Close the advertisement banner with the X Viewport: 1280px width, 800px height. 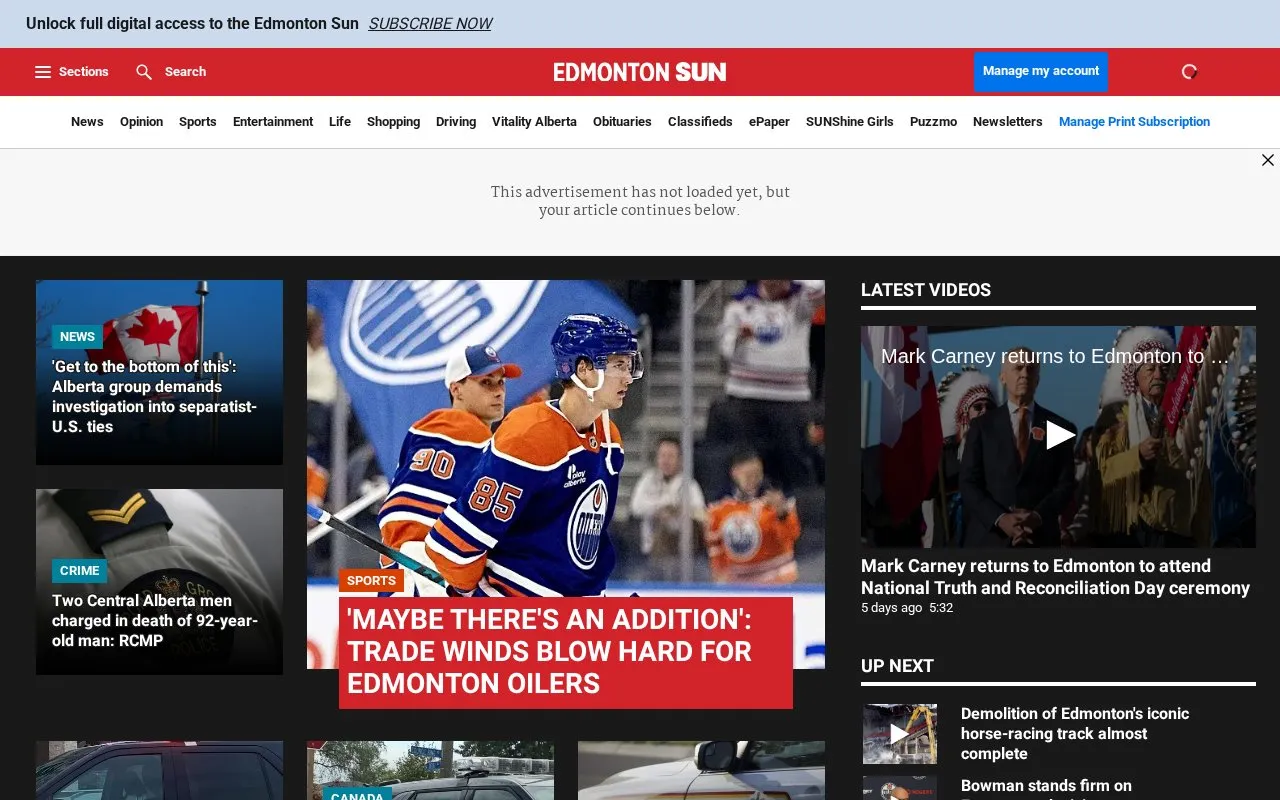[x=1268, y=160]
